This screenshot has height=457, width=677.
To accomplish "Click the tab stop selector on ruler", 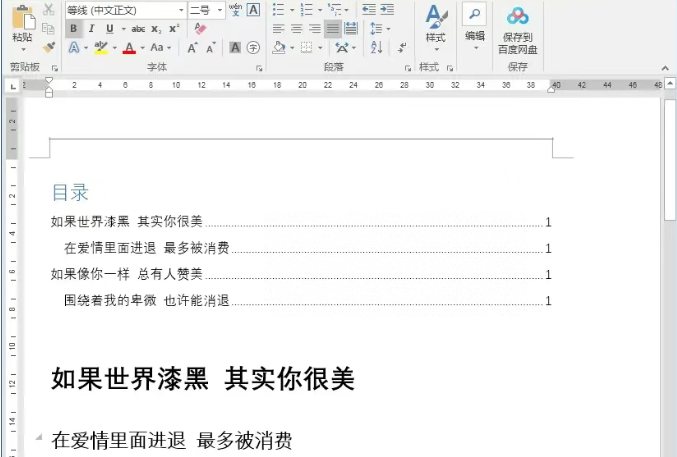I will click(13, 86).
